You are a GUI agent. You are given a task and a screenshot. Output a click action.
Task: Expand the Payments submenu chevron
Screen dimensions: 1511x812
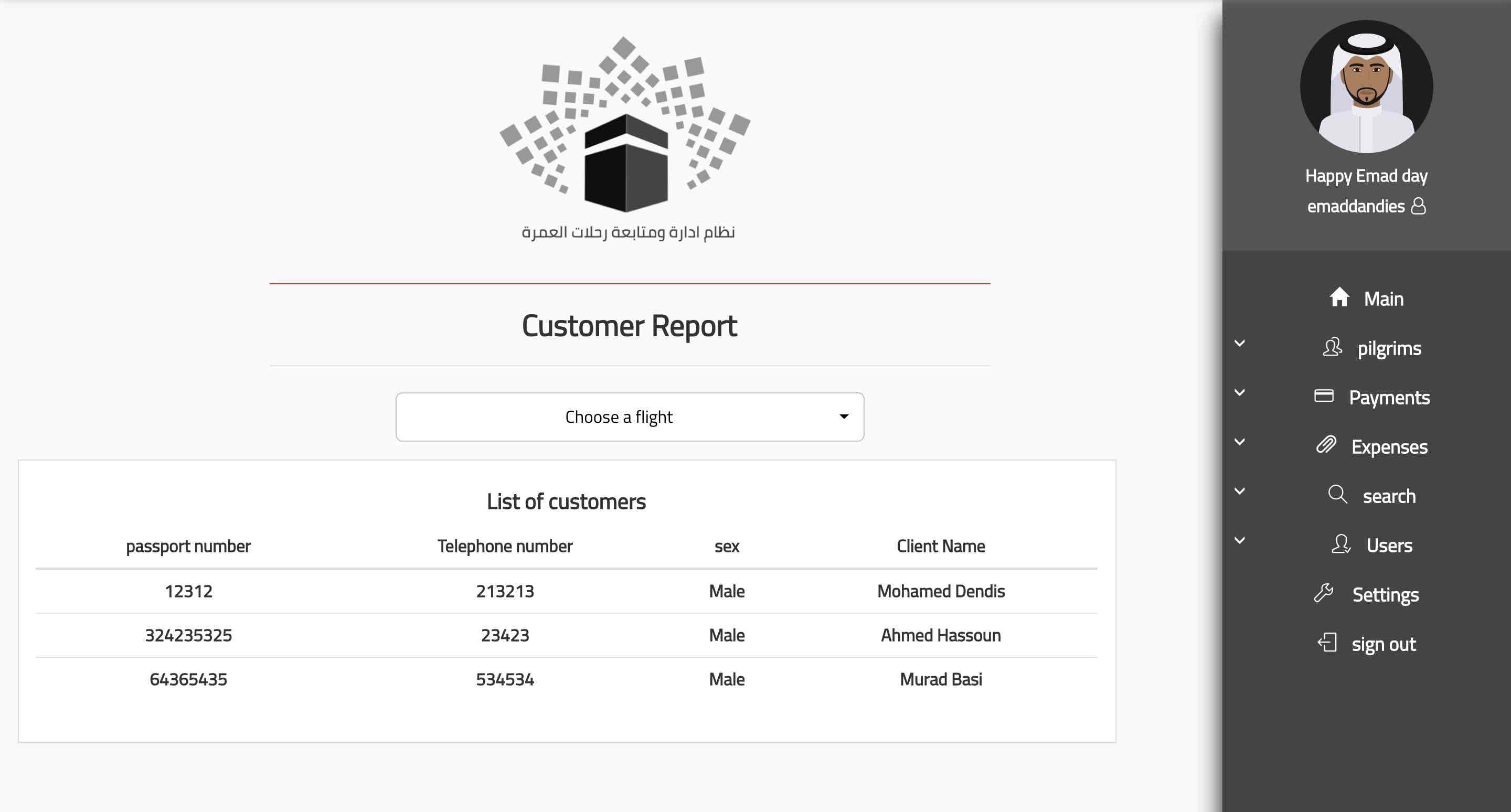point(1239,393)
